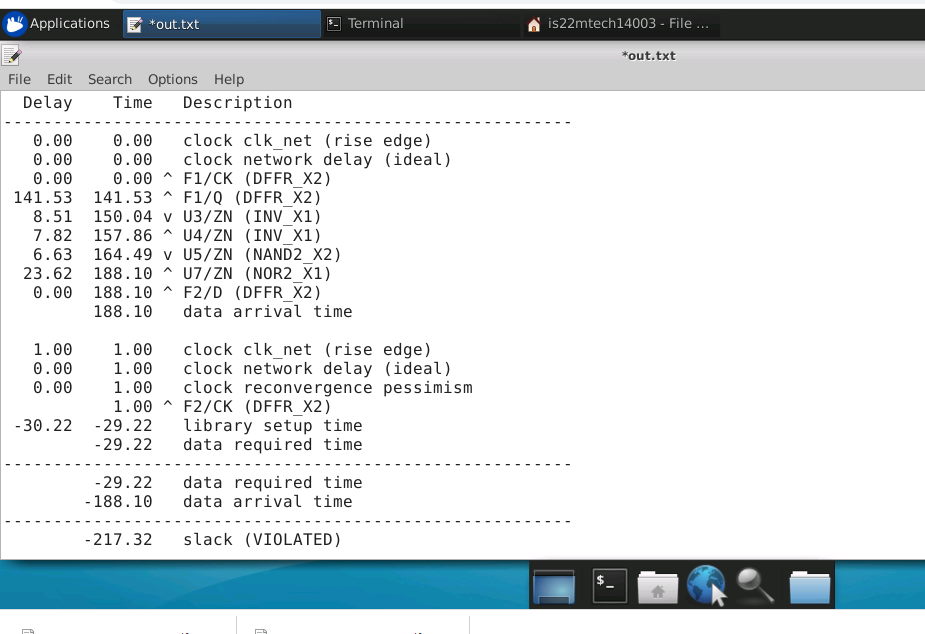Viewport: 925px width, 634px height.
Task: Click the home icon on is22mtech14003 taskbar entry
Action: tap(534, 23)
